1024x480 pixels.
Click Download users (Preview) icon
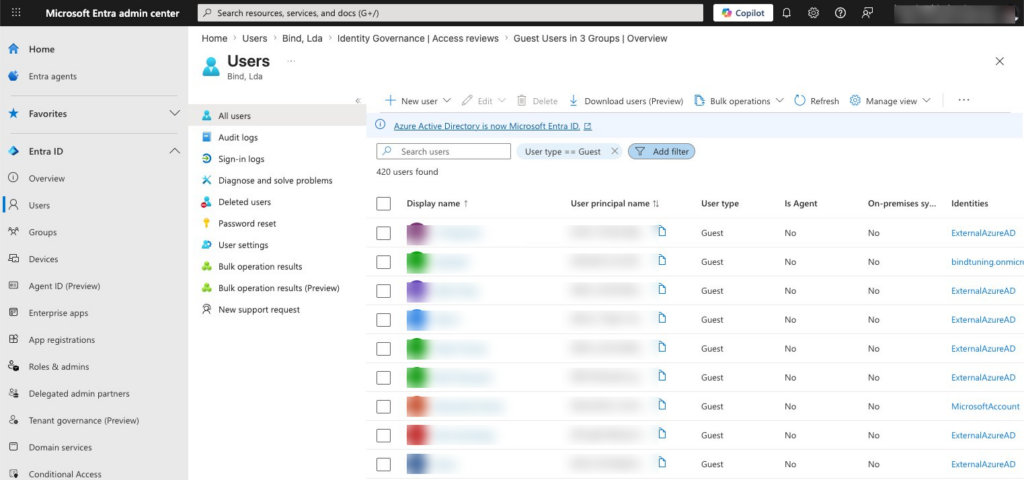pos(574,101)
